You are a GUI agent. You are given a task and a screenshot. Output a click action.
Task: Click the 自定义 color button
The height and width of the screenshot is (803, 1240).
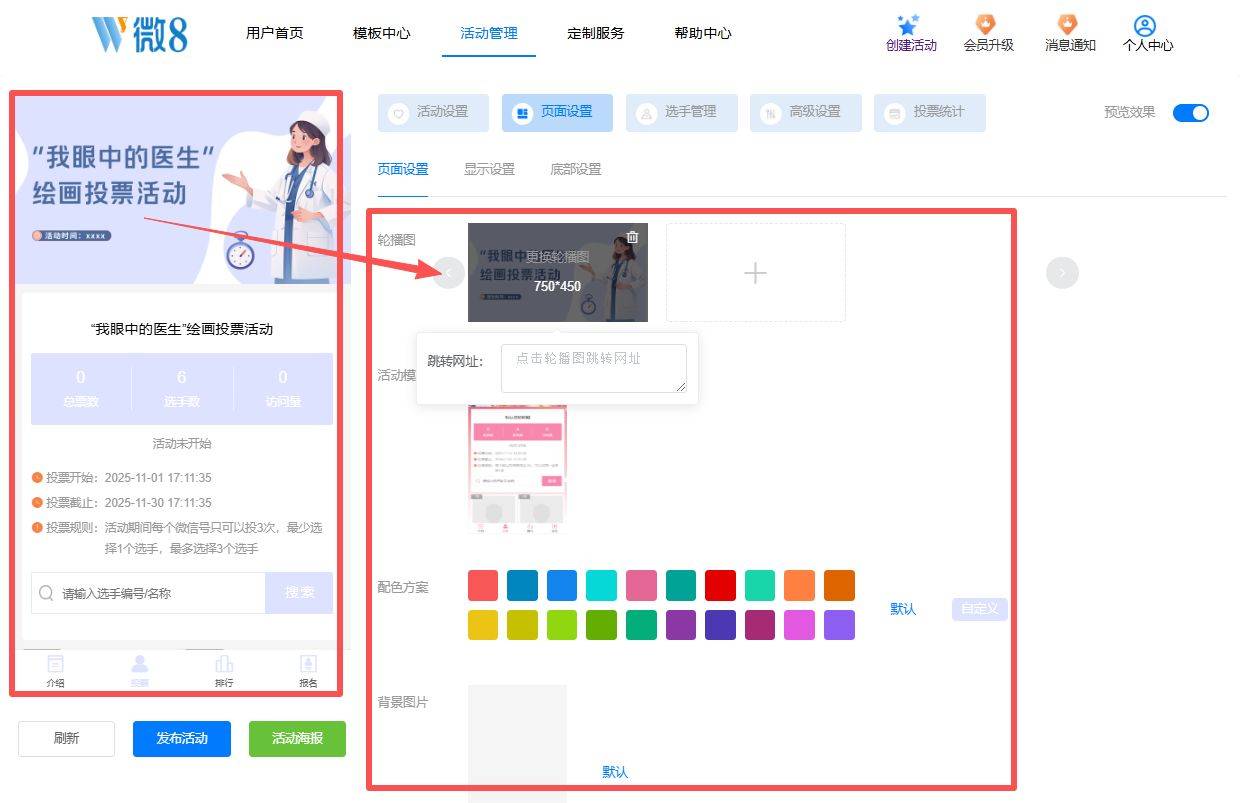click(x=980, y=609)
